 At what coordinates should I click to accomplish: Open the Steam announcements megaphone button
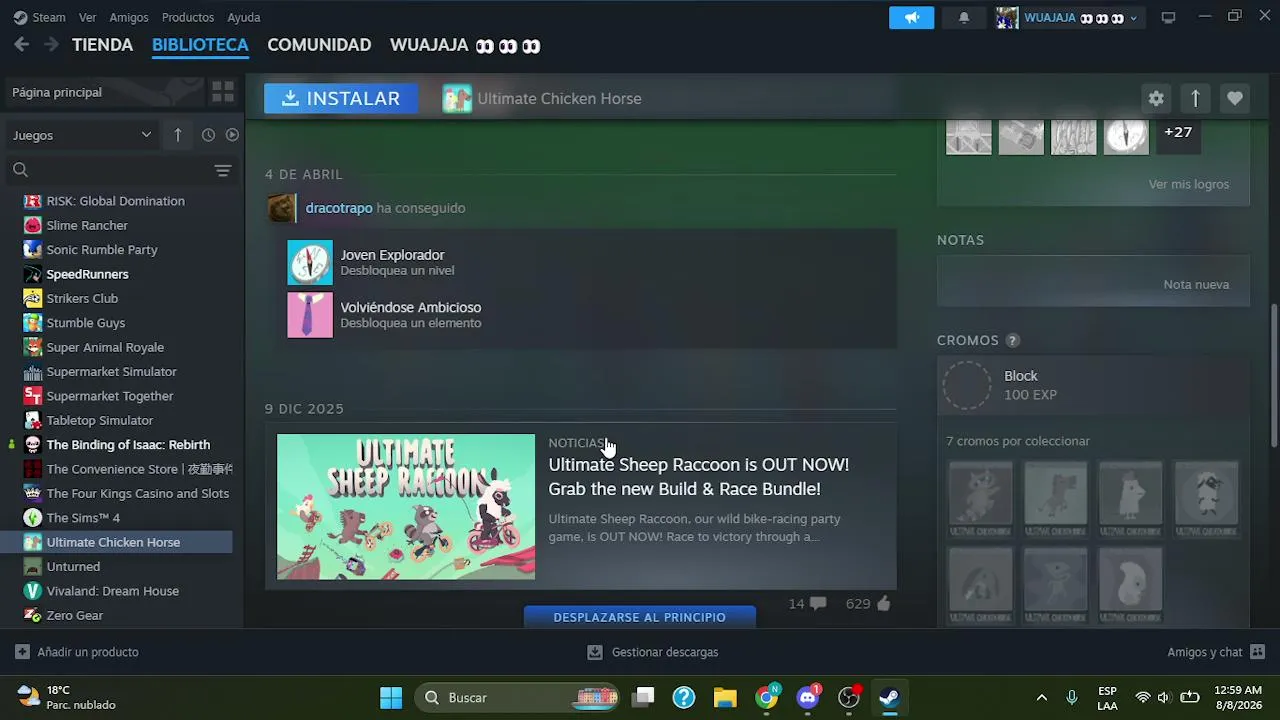(x=911, y=17)
